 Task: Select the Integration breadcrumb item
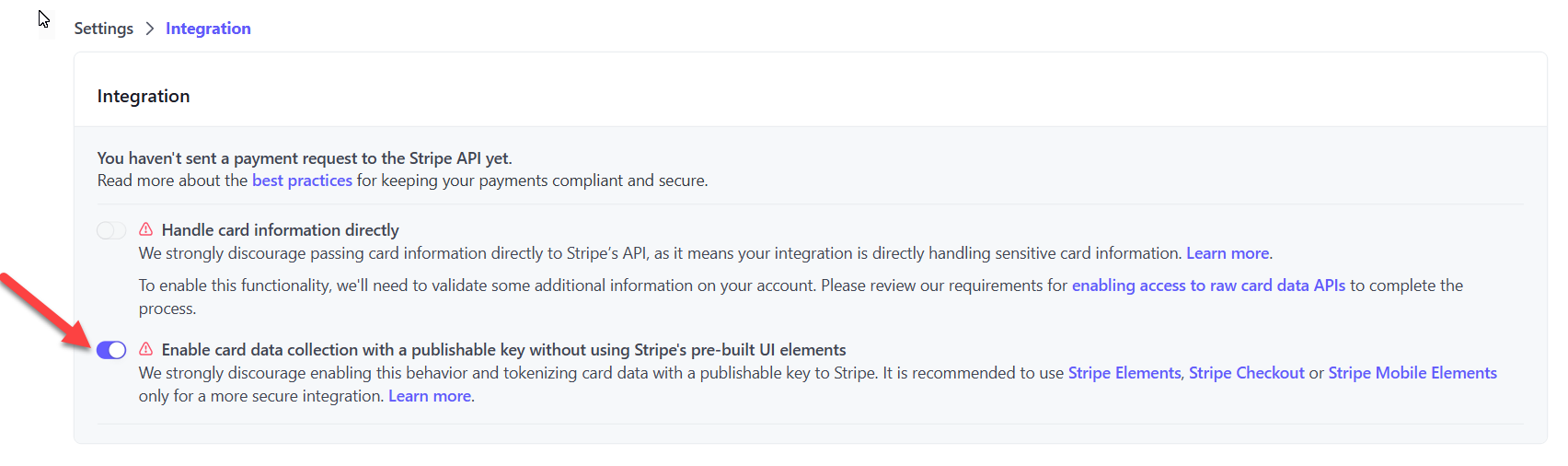click(208, 29)
